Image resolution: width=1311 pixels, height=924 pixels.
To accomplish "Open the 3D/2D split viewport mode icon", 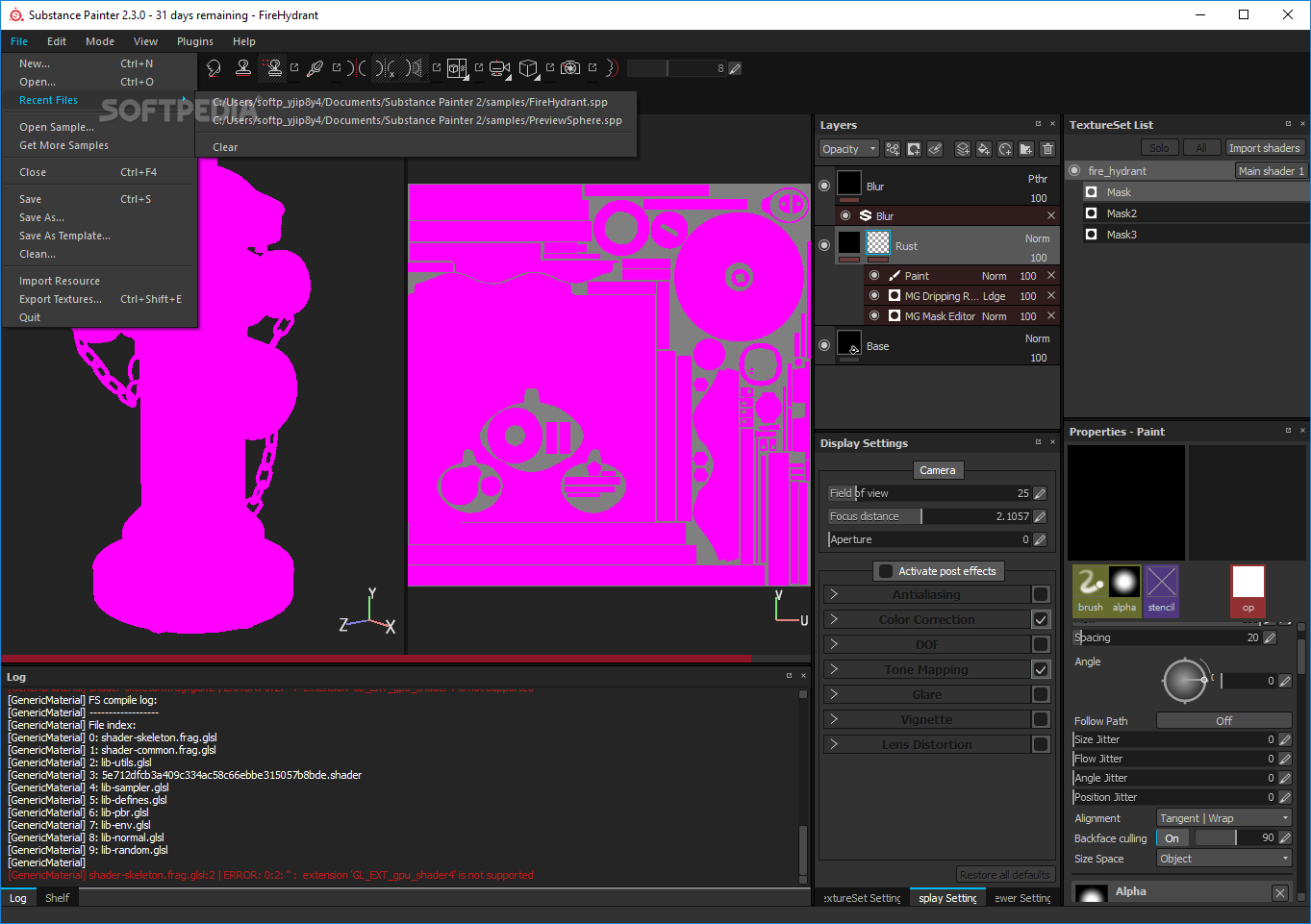I will tap(457, 67).
